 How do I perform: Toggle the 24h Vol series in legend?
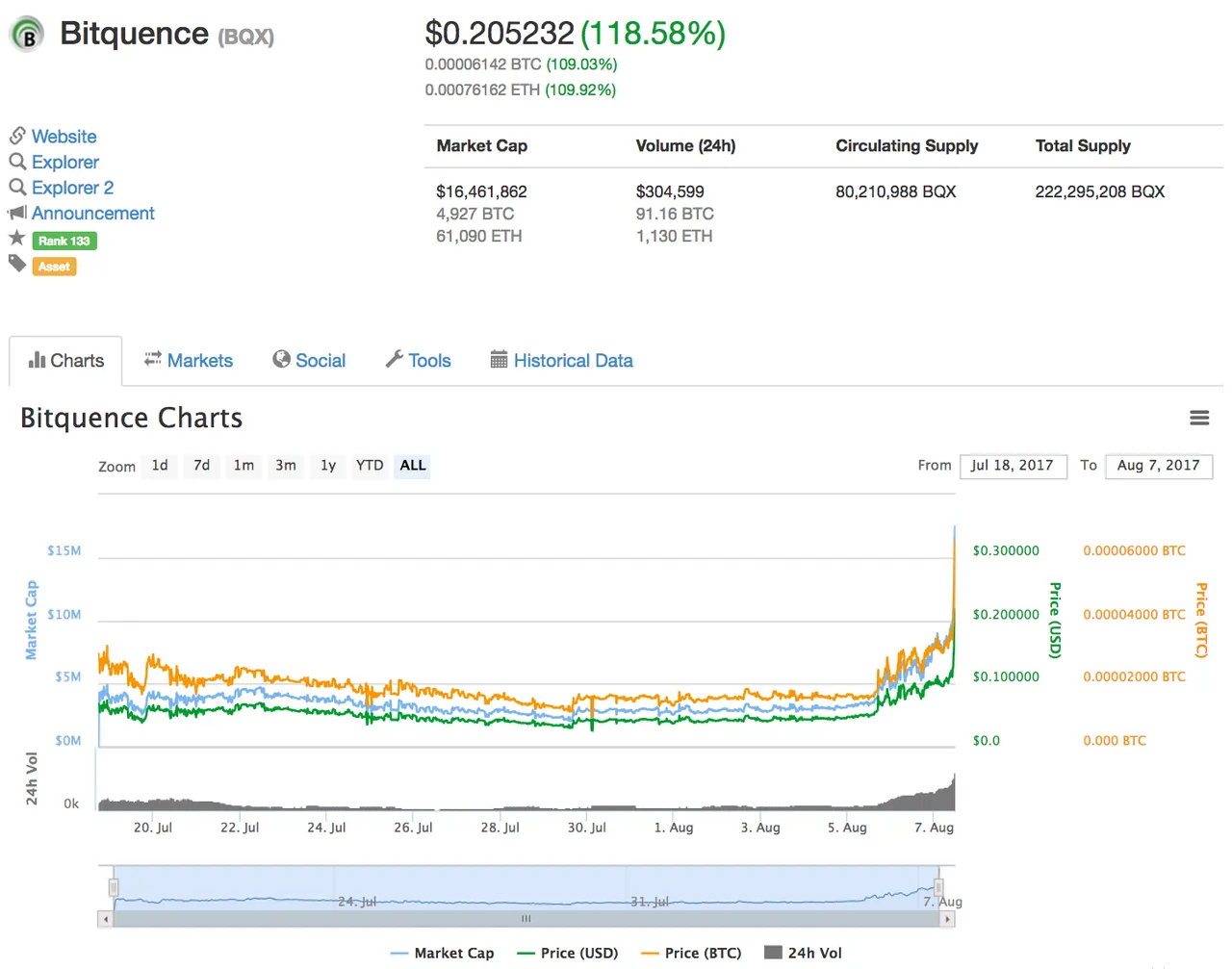click(x=803, y=953)
